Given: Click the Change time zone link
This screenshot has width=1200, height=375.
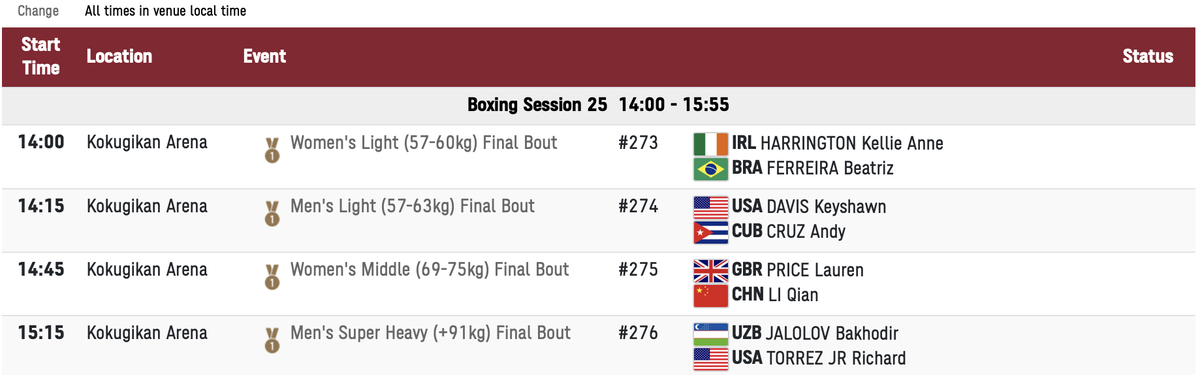Looking at the screenshot, I should coord(37,11).
